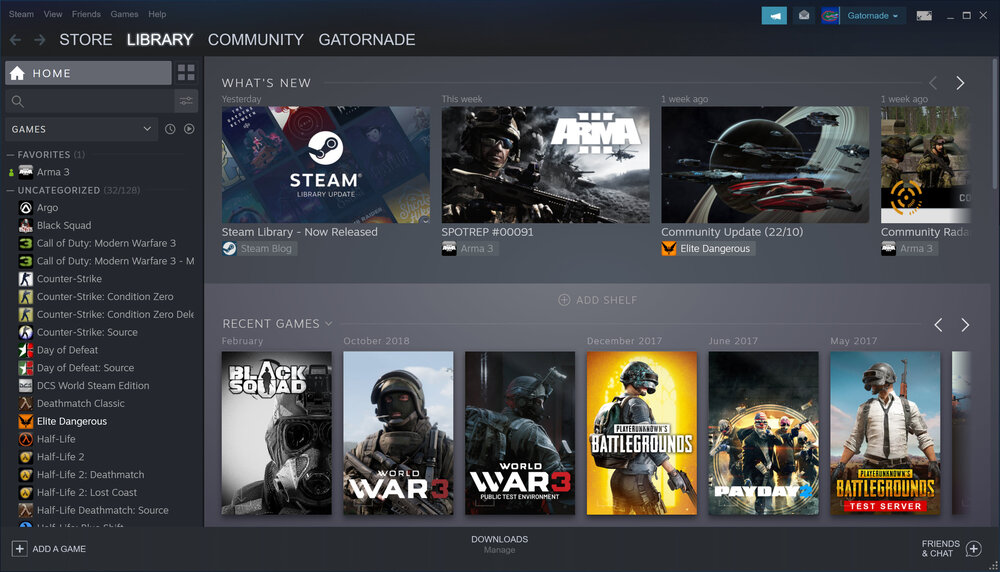Open the announcements megaphone icon
Image resolution: width=1000 pixels, height=572 pixels.
[x=774, y=16]
